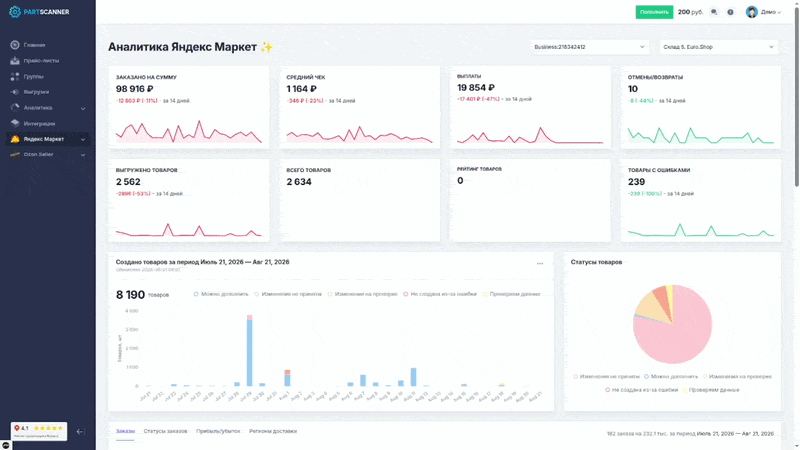Image resolution: width=800 pixels, height=450 pixels.
Task: Switch to the Статусы заказов tab
Action: click(165, 431)
